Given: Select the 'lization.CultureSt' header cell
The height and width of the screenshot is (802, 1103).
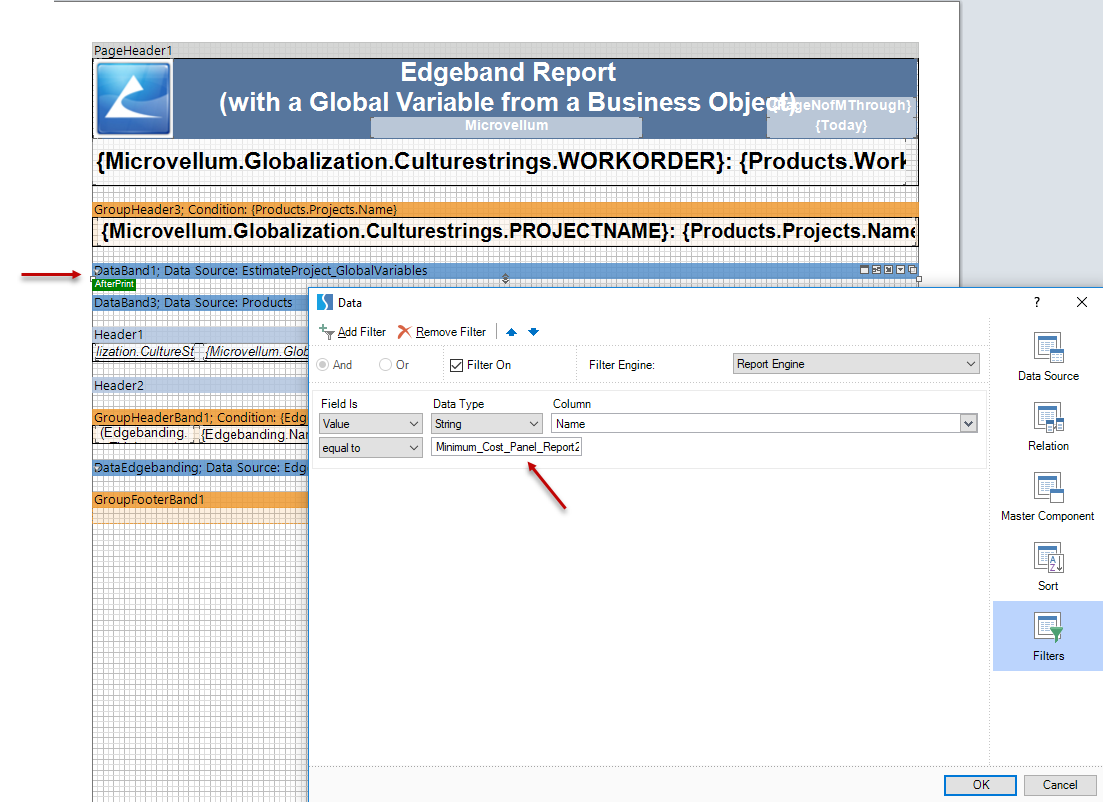Looking at the screenshot, I should (144, 352).
